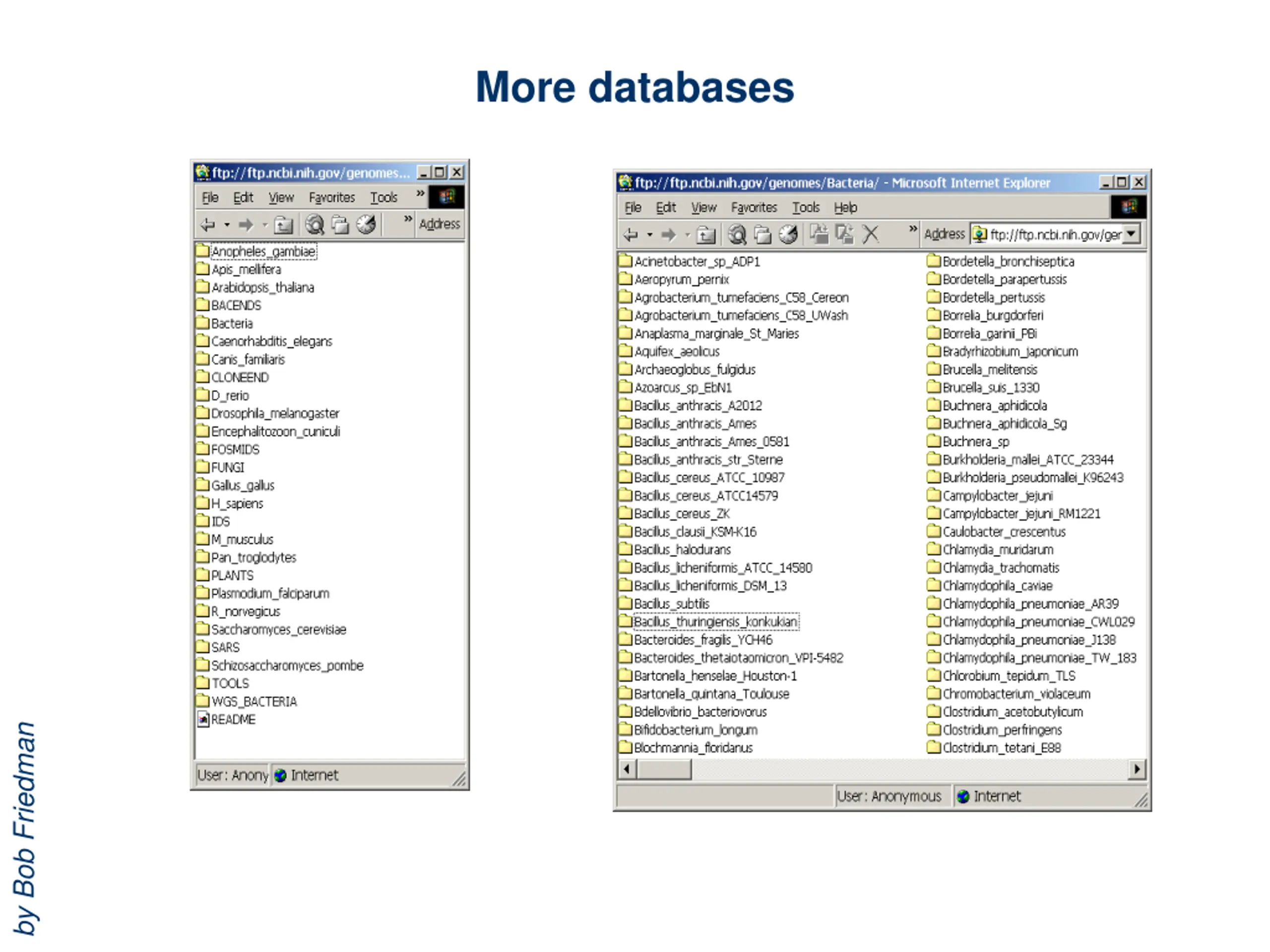Image resolution: width=1270 pixels, height=952 pixels.
Task: Select the Bordetella_pertussis folder
Action: pyautogui.click(x=986, y=297)
